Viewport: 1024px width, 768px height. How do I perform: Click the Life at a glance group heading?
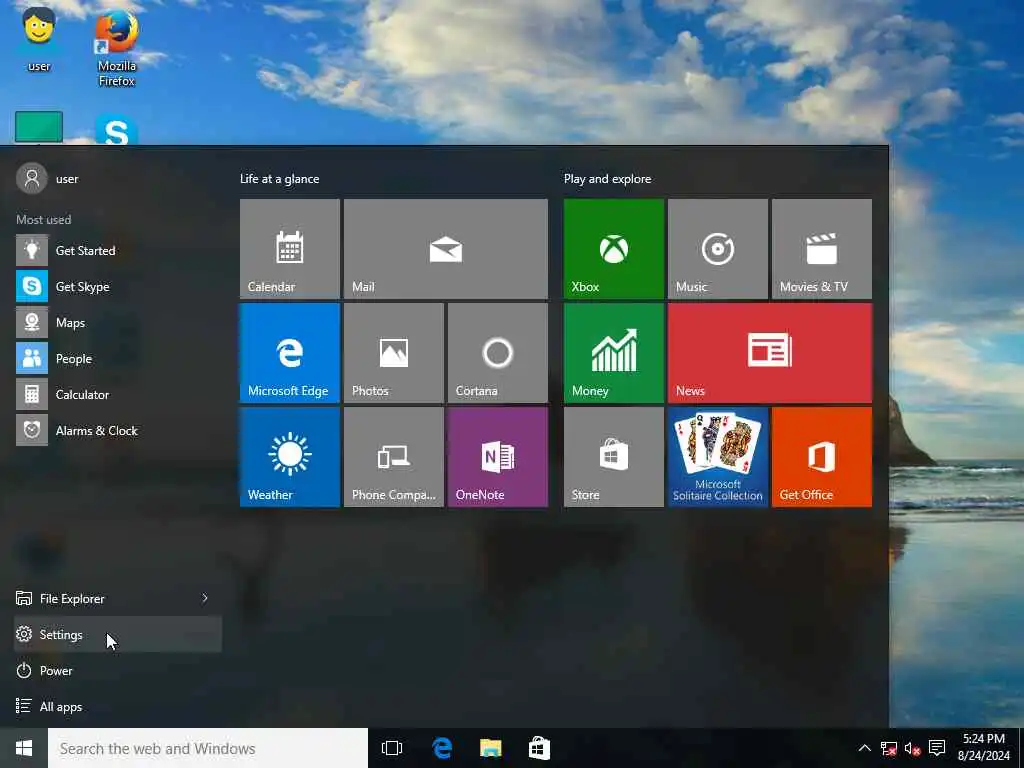click(280, 179)
